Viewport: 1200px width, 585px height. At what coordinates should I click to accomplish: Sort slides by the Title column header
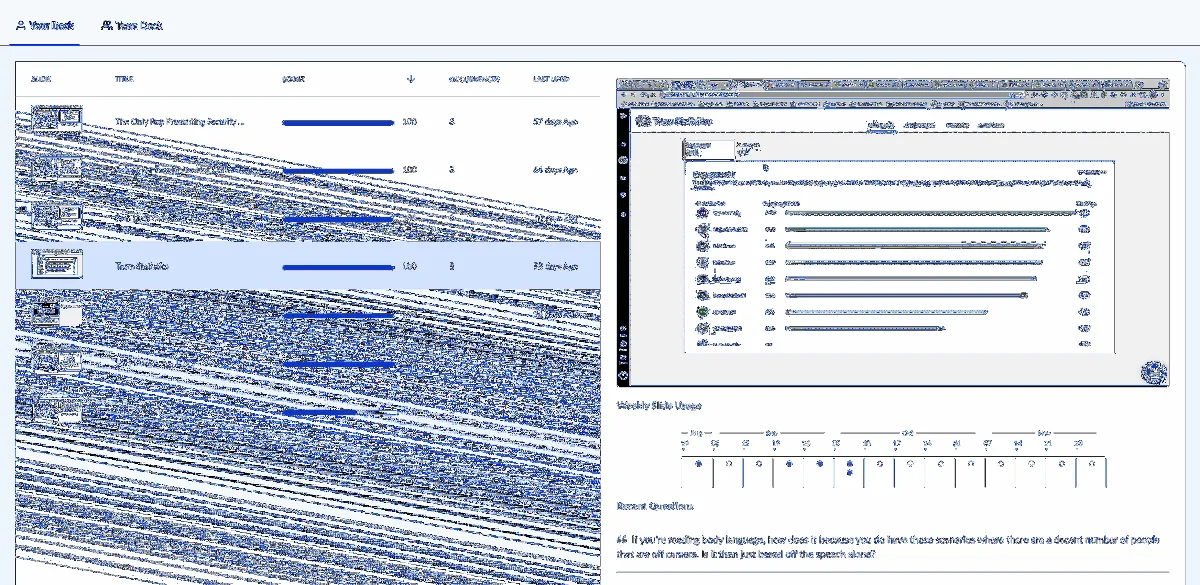click(124, 79)
